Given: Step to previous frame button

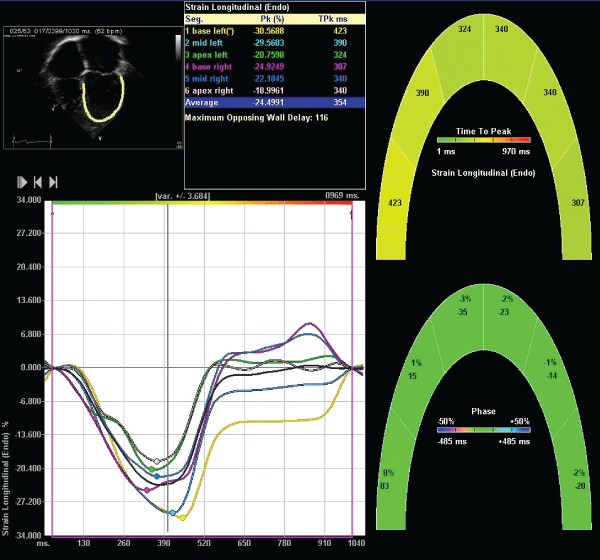Looking at the screenshot, I should (x=38, y=182).
